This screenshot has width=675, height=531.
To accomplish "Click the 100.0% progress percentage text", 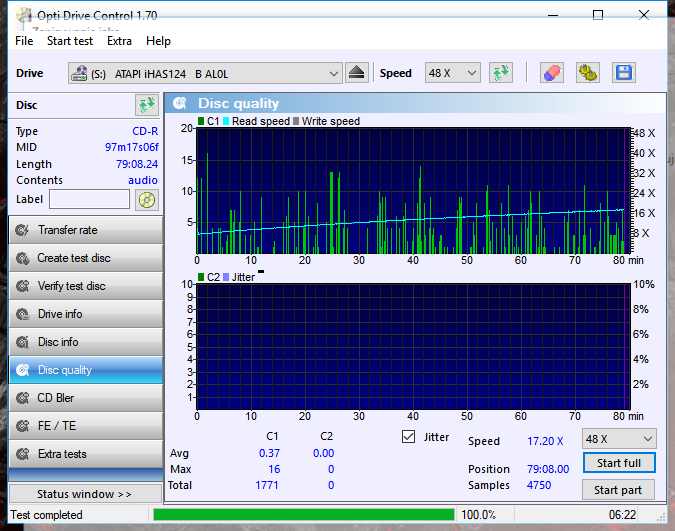I will point(479,515).
